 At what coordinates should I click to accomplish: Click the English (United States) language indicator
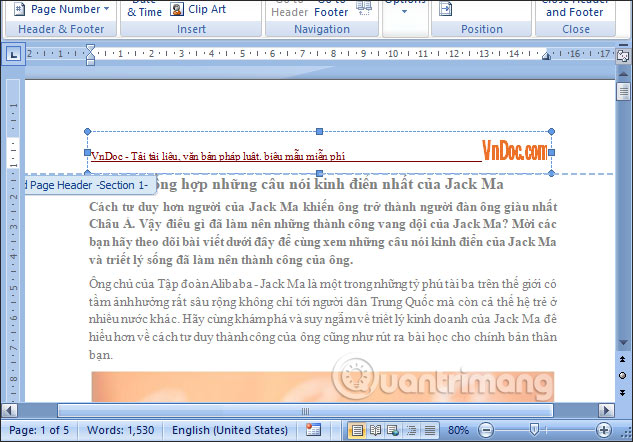click(x=229, y=430)
